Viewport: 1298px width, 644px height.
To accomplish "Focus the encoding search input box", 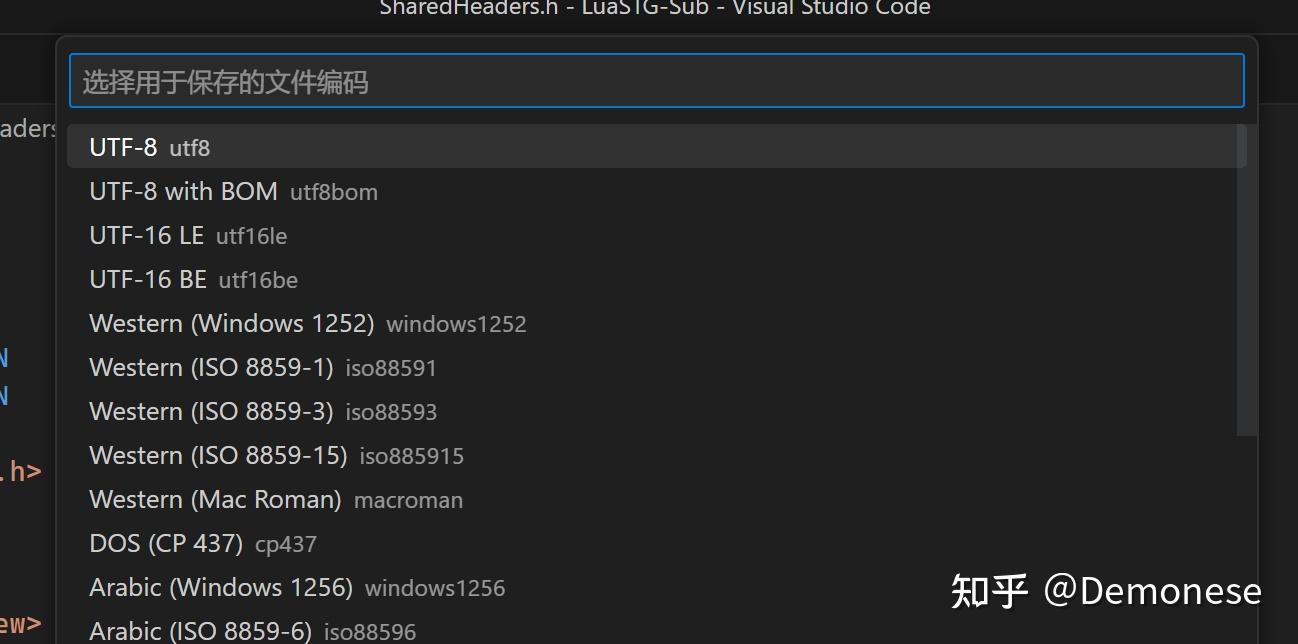I will coord(656,81).
